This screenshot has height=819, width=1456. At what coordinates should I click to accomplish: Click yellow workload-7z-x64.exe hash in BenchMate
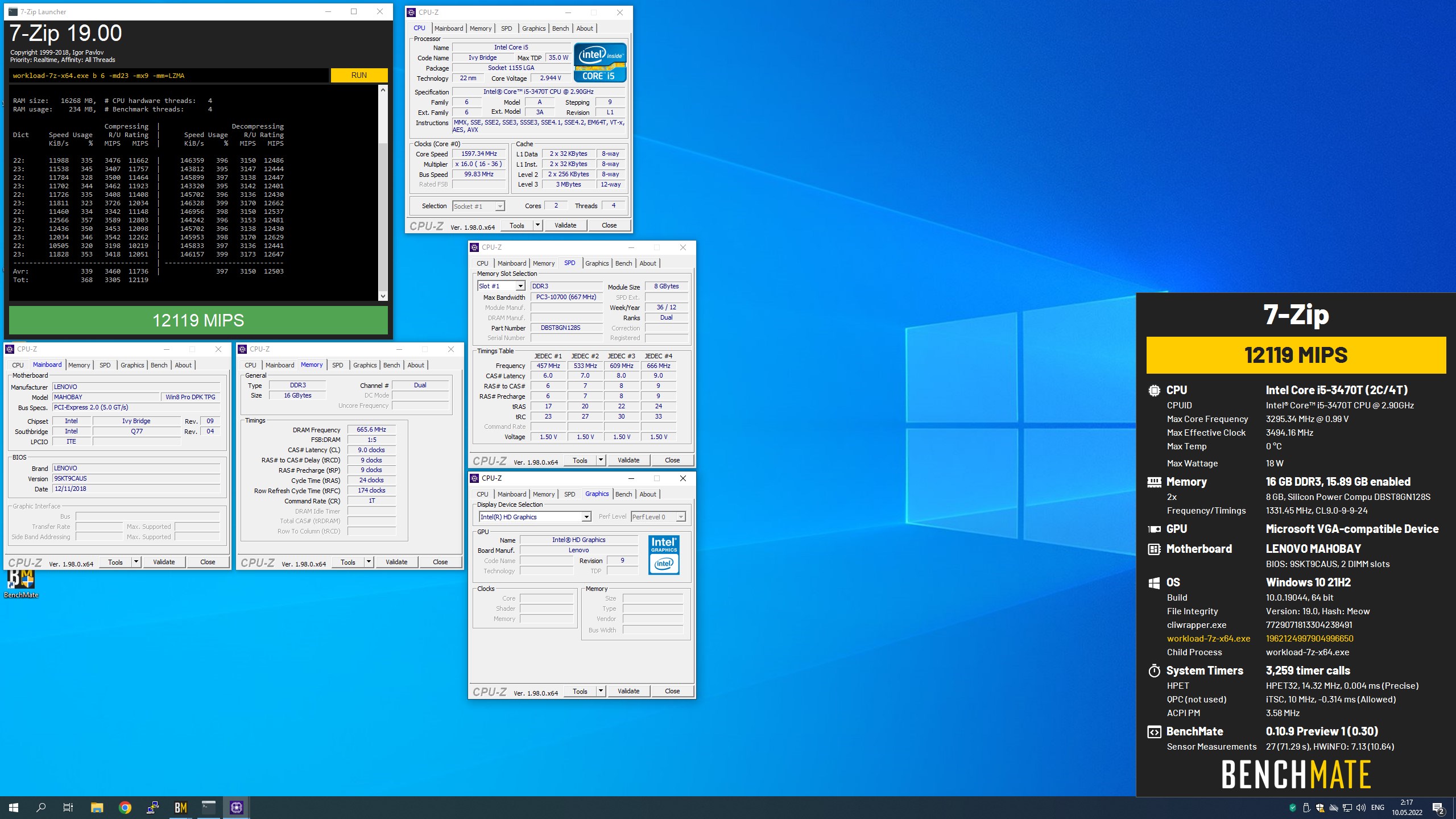[1309, 639]
